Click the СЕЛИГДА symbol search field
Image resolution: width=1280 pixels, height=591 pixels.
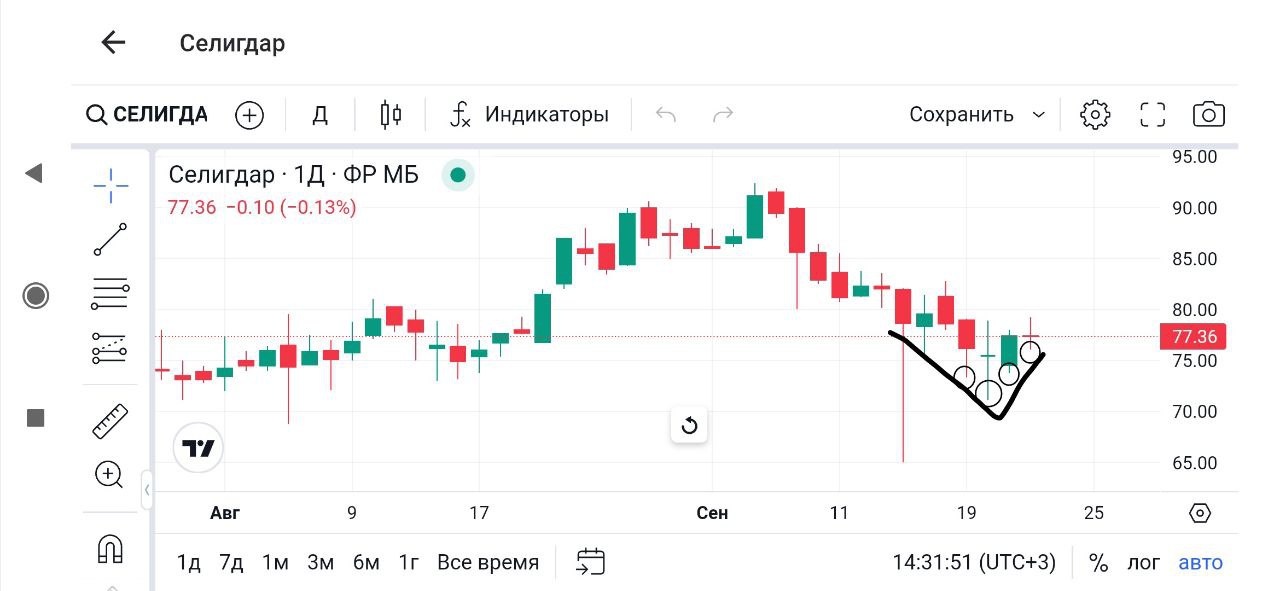pos(148,115)
